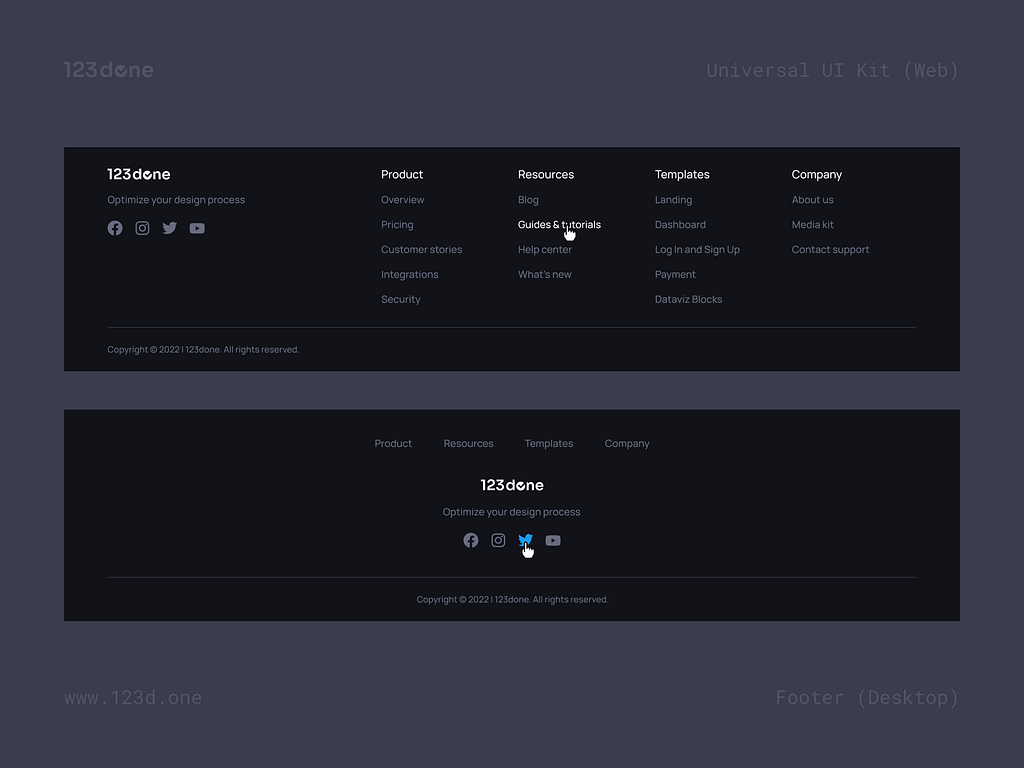The height and width of the screenshot is (768, 1024).
Task: Visit the Blog link
Action: 528,200
